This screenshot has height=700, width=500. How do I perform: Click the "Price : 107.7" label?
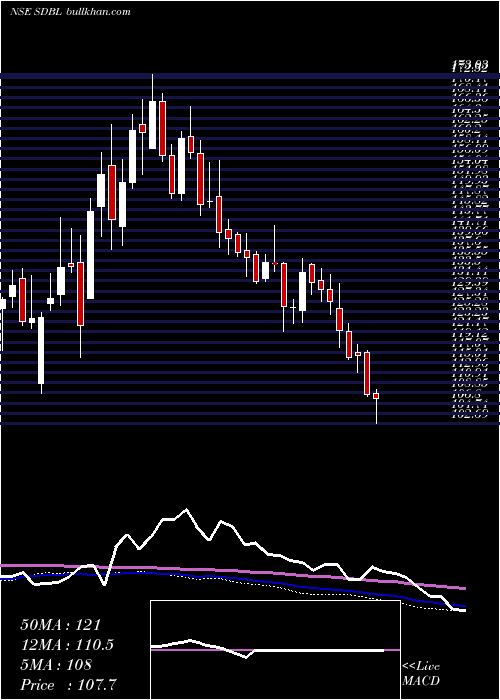[70, 685]
